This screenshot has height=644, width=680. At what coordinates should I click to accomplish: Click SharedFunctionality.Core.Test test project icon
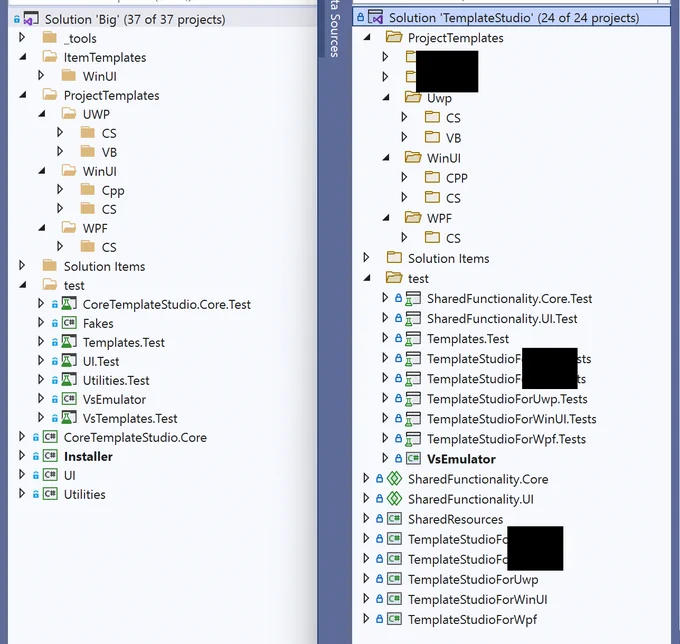(x=413, y=298)
